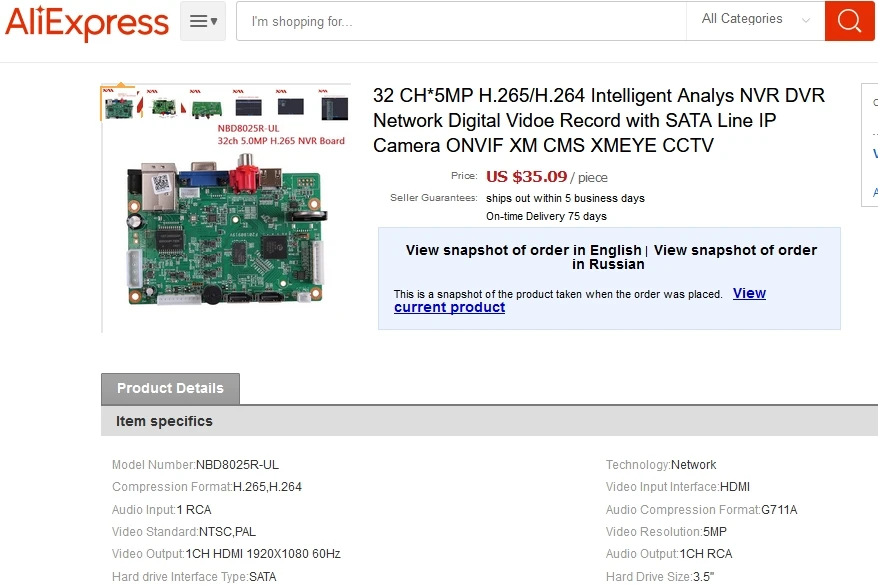The width and height of the screenshot is (878, 585).
Task: Click the AliExpress logo
Action: pos(87,22)
